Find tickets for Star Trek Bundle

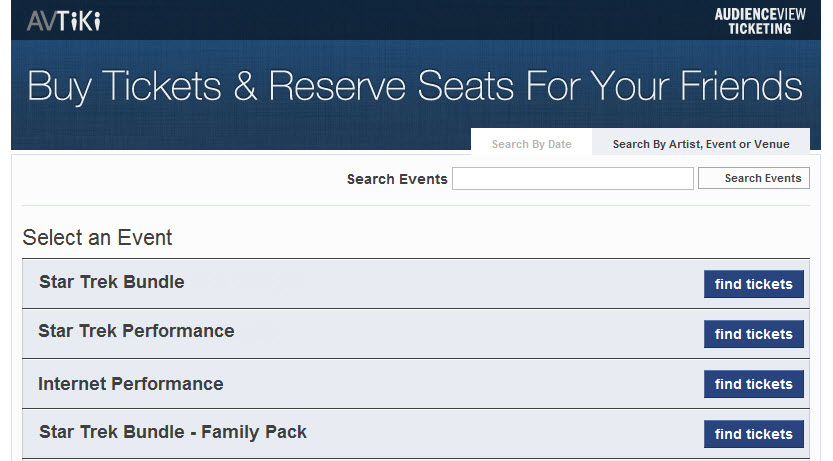753,284
